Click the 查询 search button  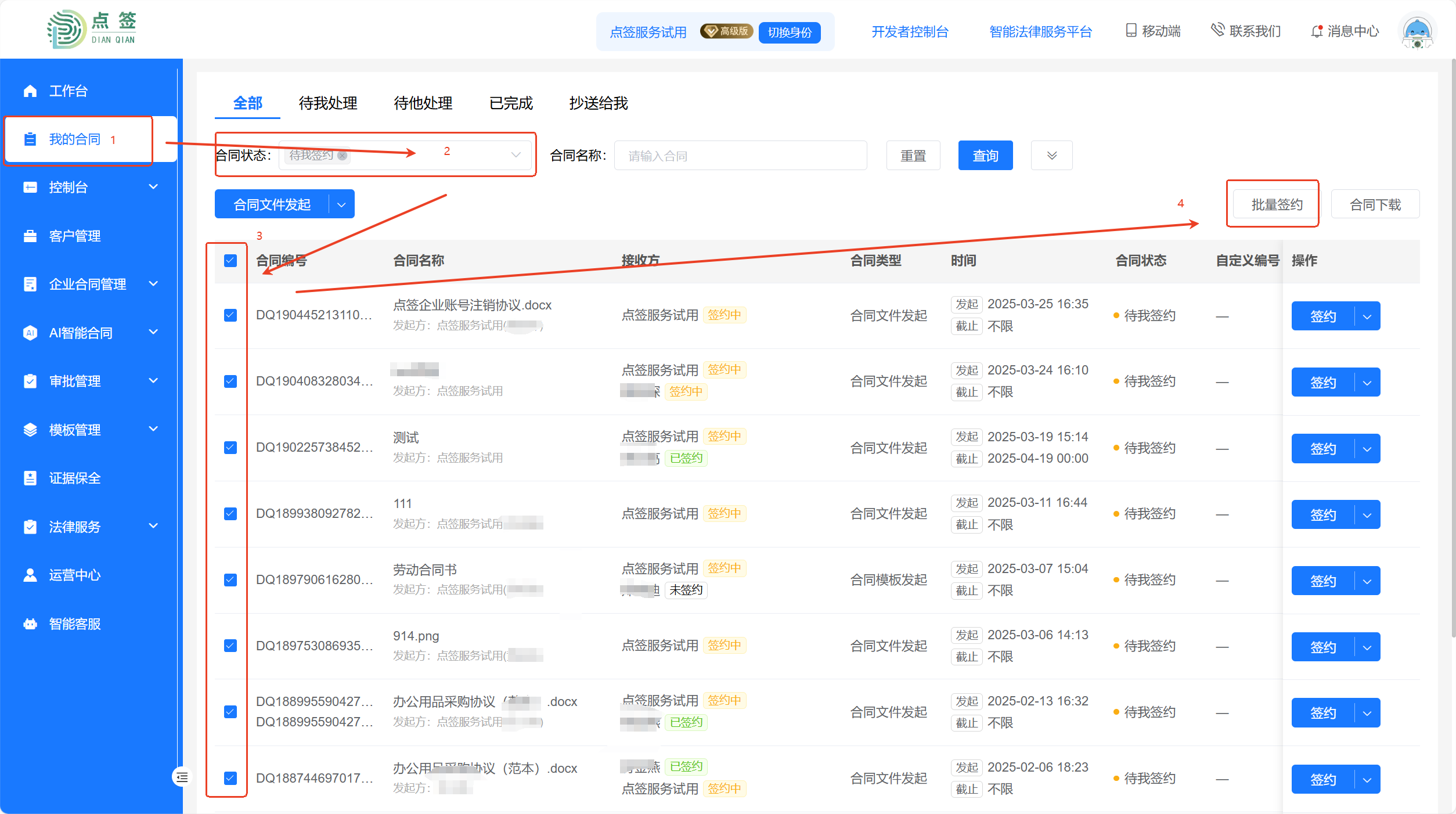pos(985,156)
